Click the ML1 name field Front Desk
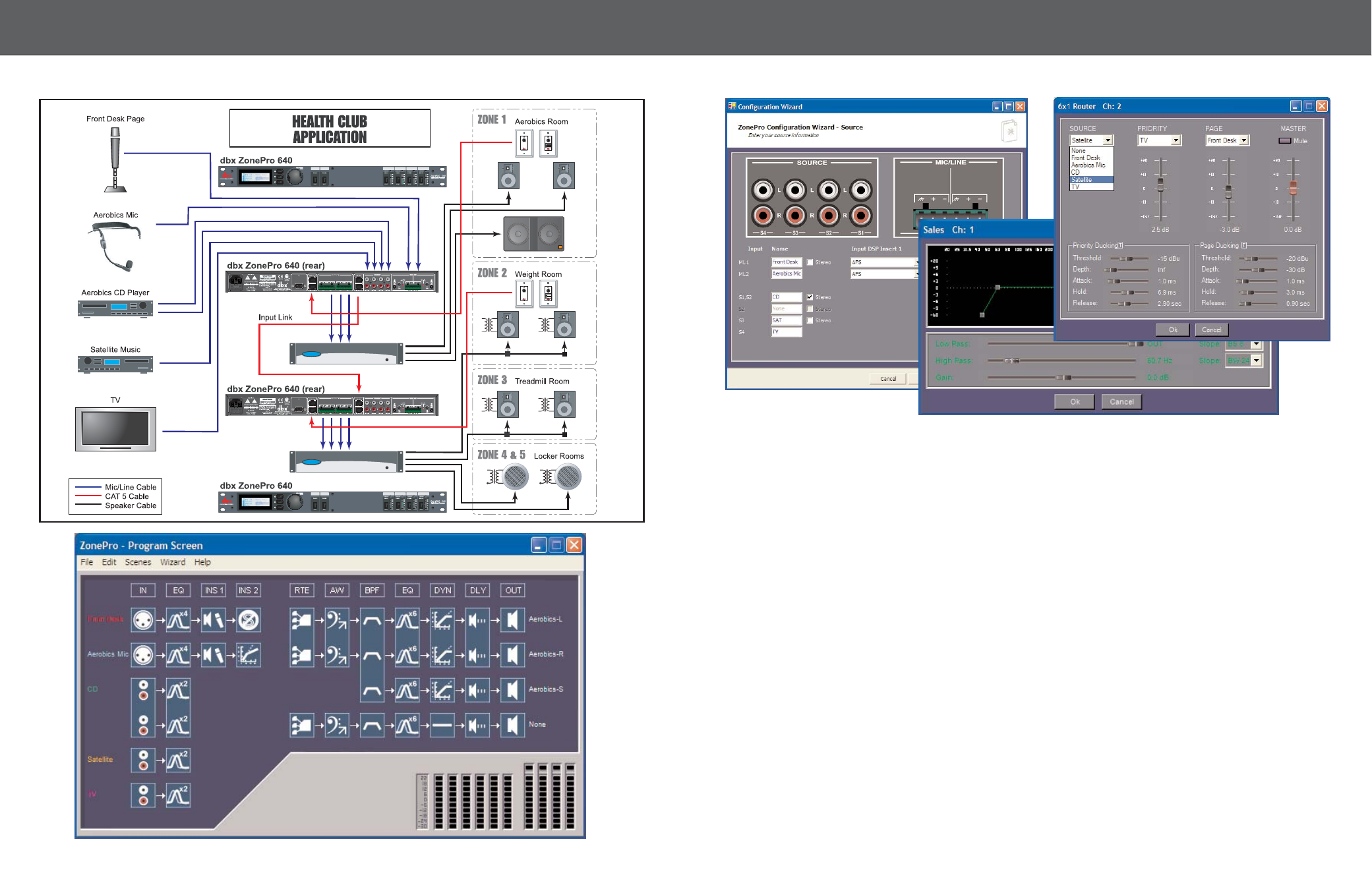The height and width of the screenshot is (887, 1372). click(787, 262)
